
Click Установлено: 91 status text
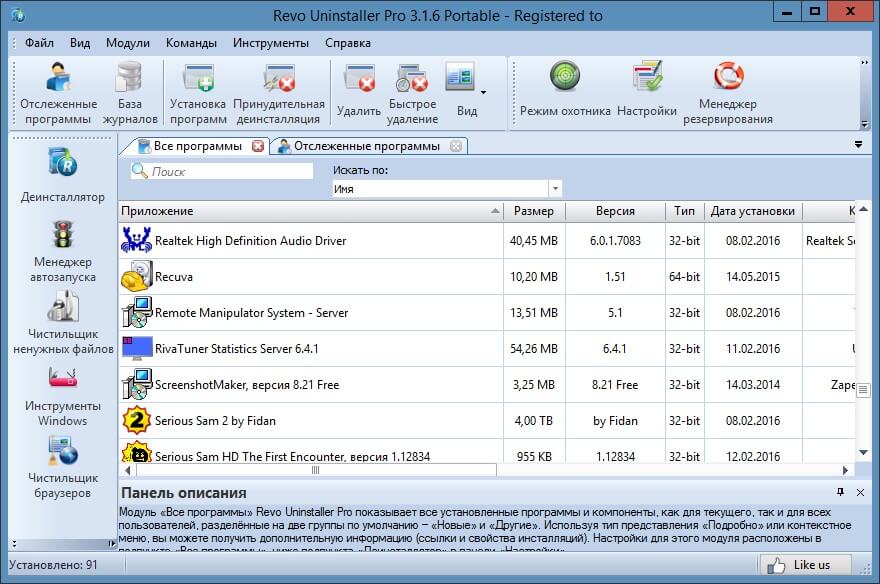click(53, 565)
